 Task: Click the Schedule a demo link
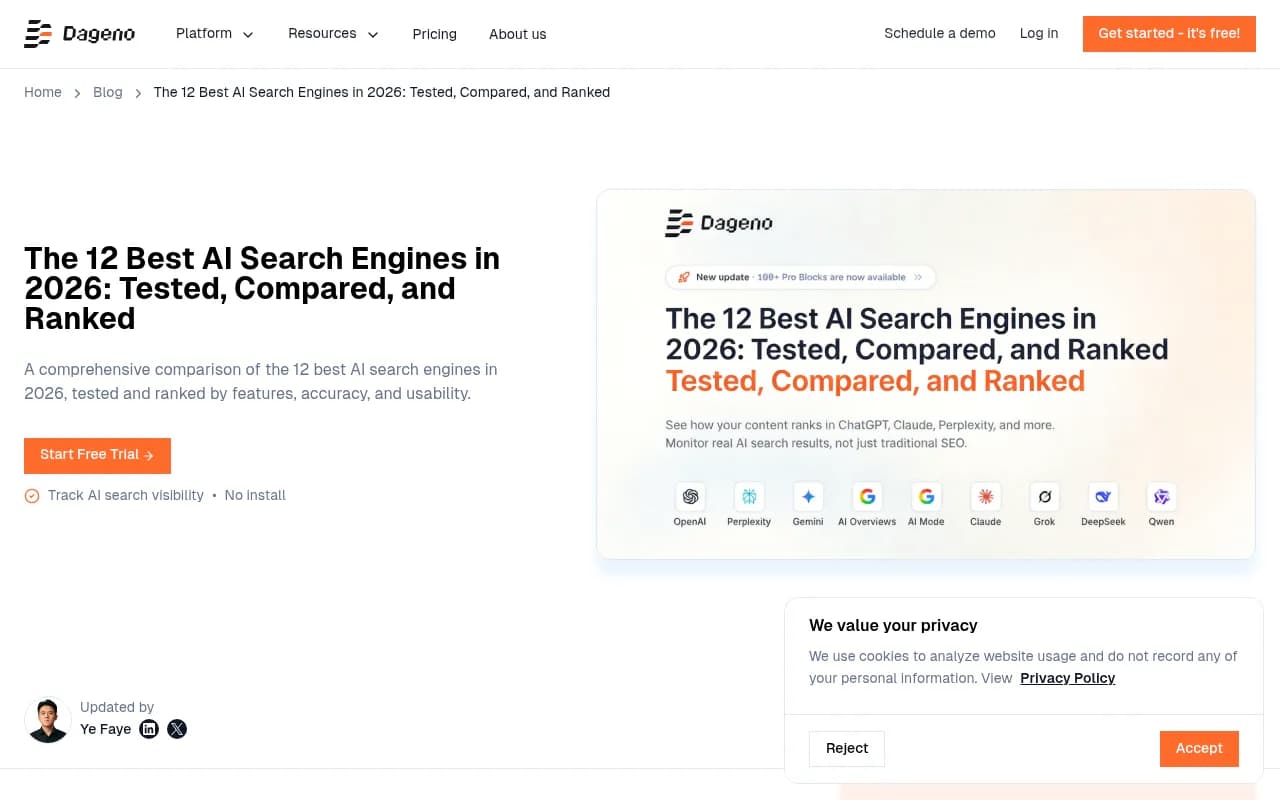pyautogui.click(x=940, y=33)
